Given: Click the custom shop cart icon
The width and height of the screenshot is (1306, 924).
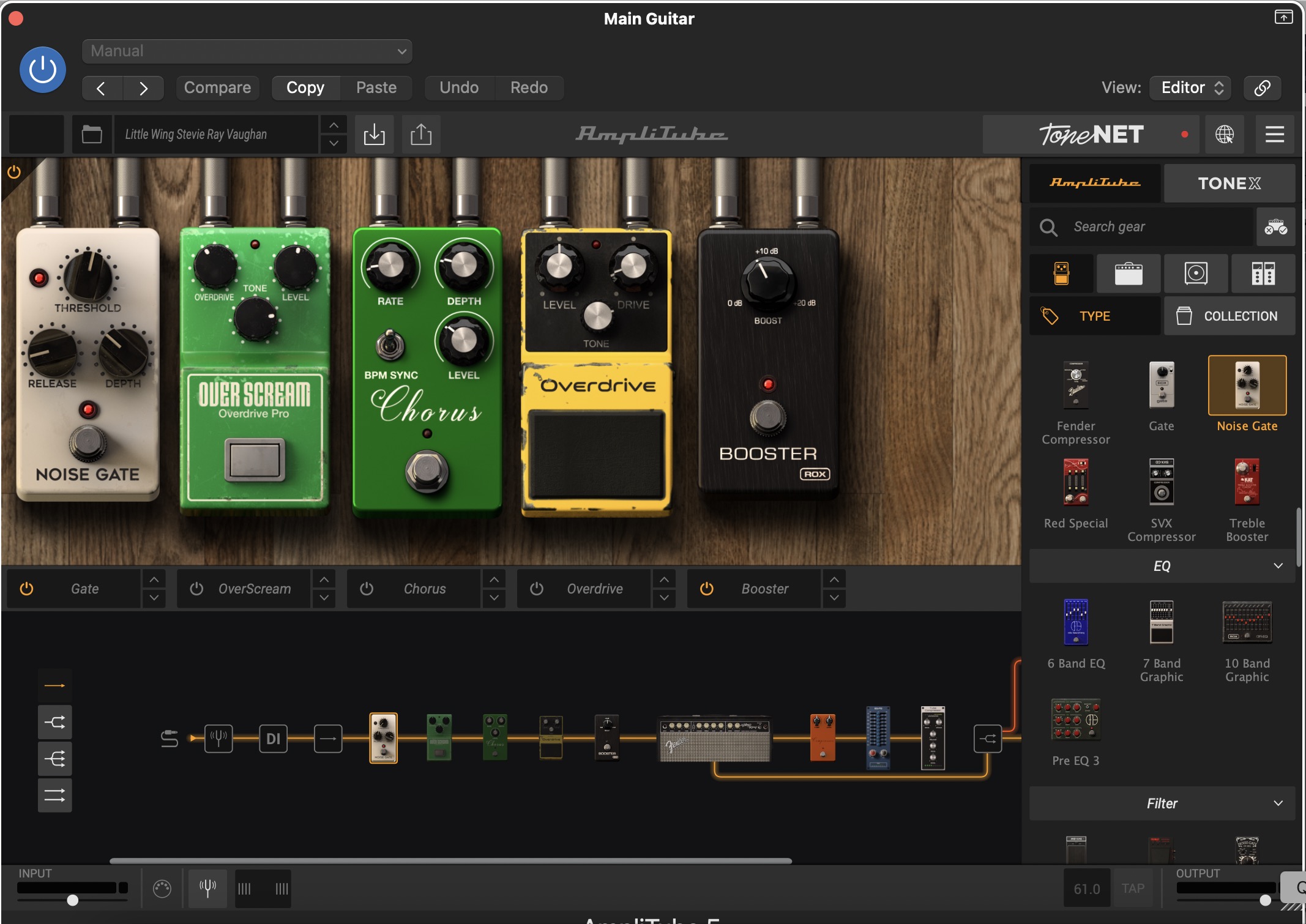Looking at the screenshot, I should 1276,227.
